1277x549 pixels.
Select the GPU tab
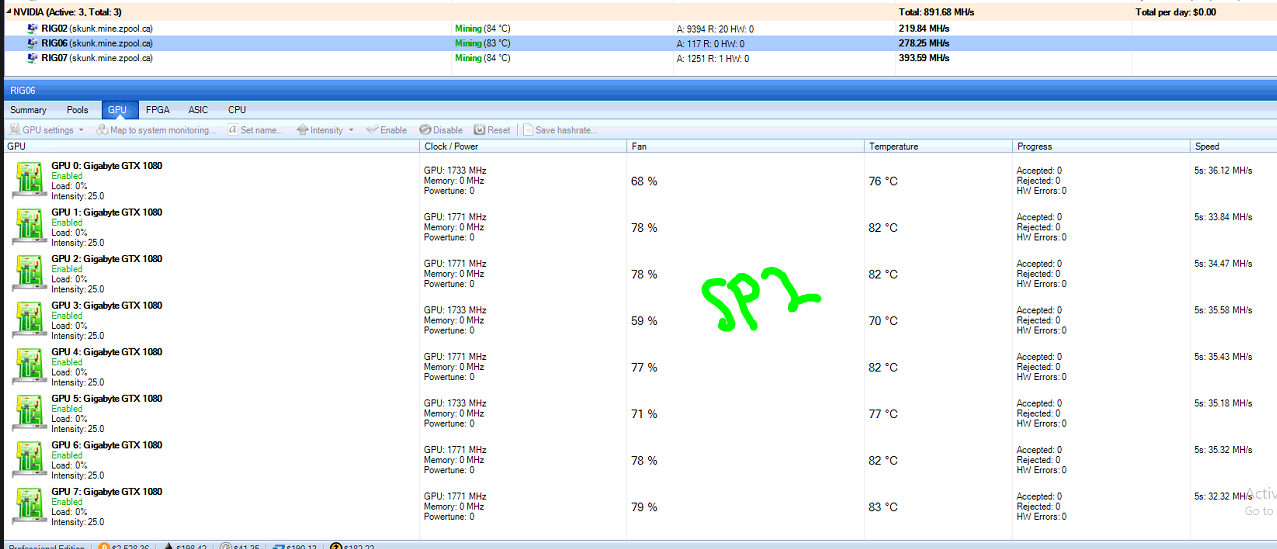point(118,110)
